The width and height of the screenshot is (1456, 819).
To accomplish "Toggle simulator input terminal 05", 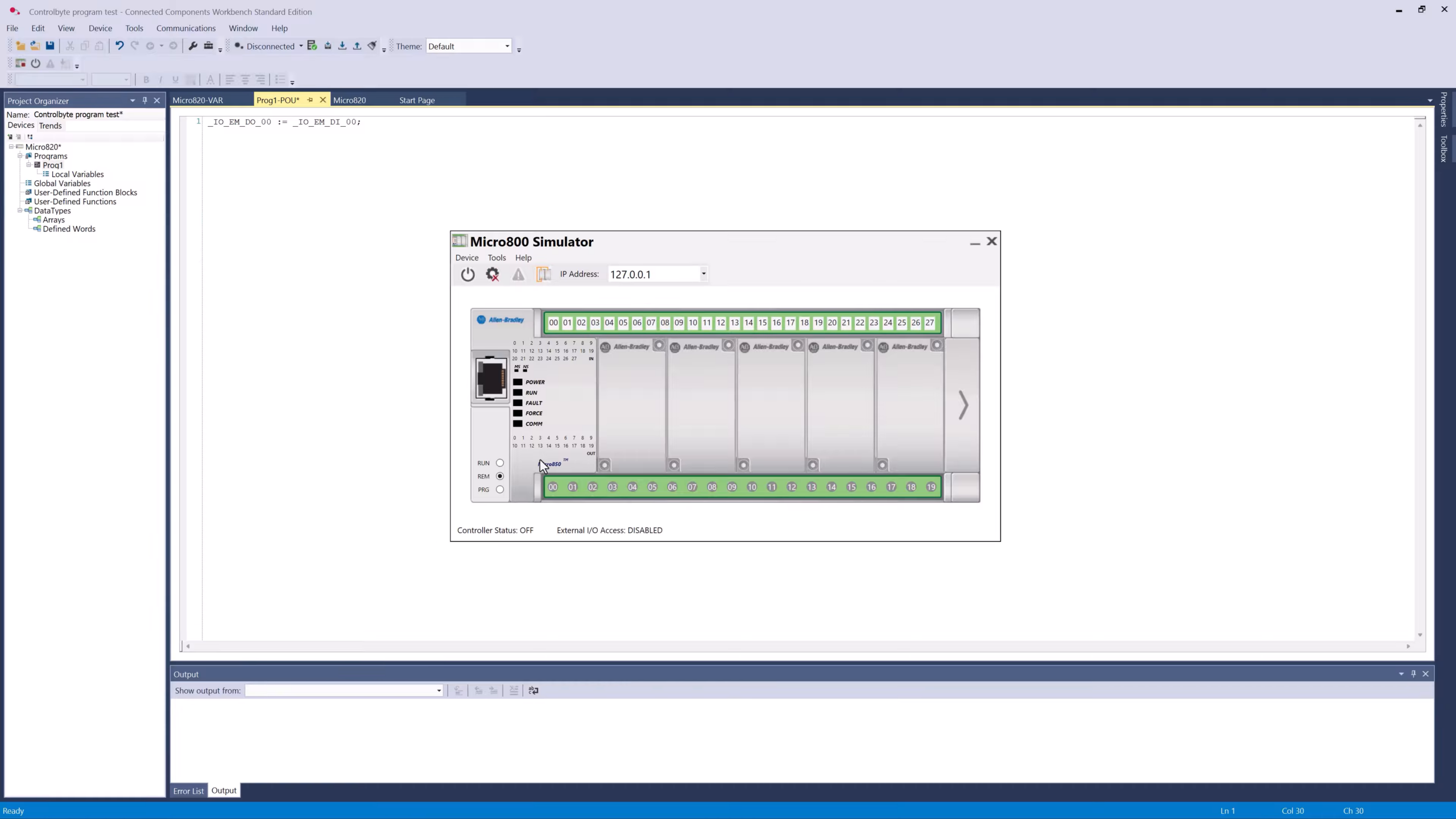I will 623,323.
